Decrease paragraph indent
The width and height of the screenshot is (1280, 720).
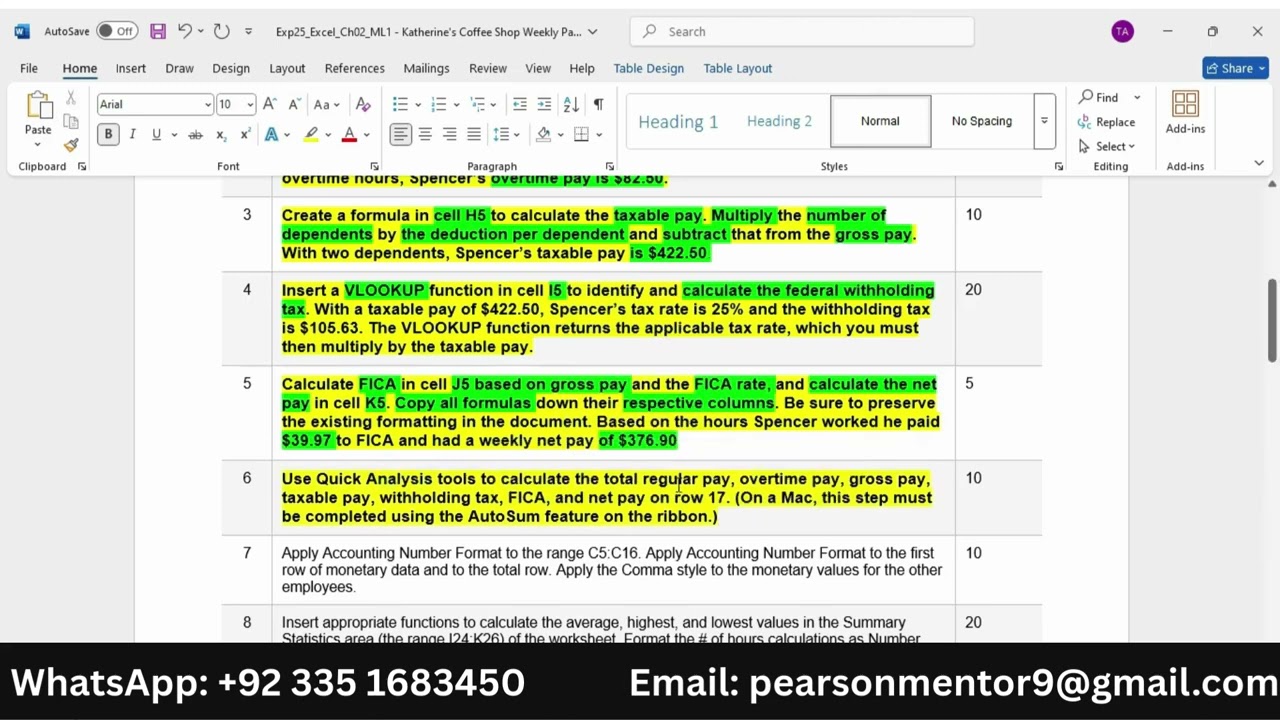click(519, 104)
